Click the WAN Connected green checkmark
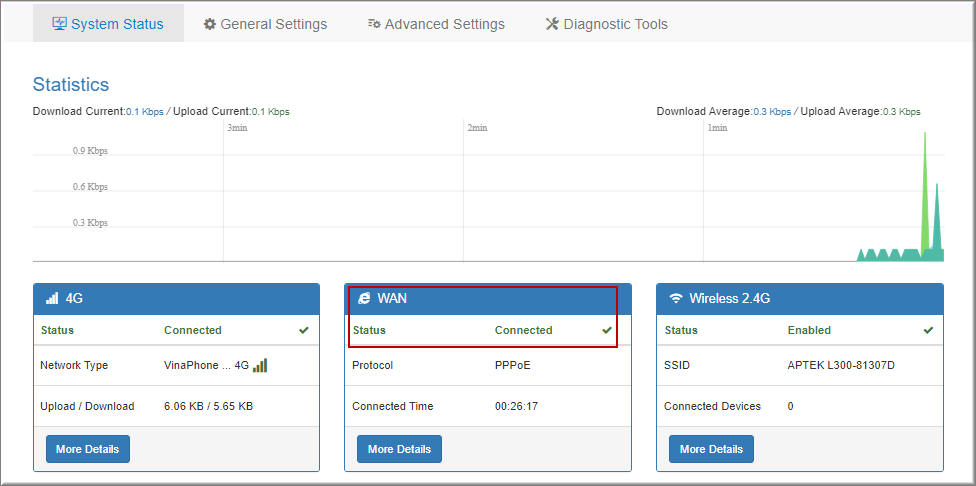 coord(607,330)
